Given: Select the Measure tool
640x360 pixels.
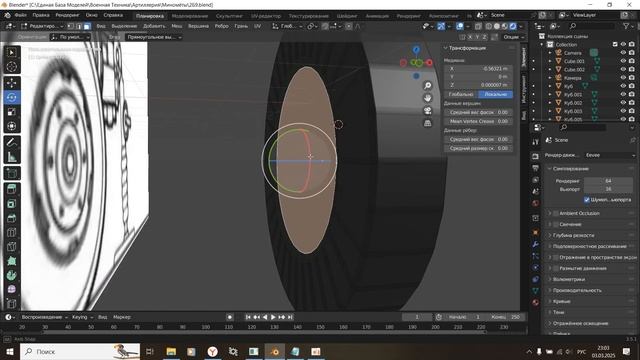Looking at the screenshot, I should (11, 157).
